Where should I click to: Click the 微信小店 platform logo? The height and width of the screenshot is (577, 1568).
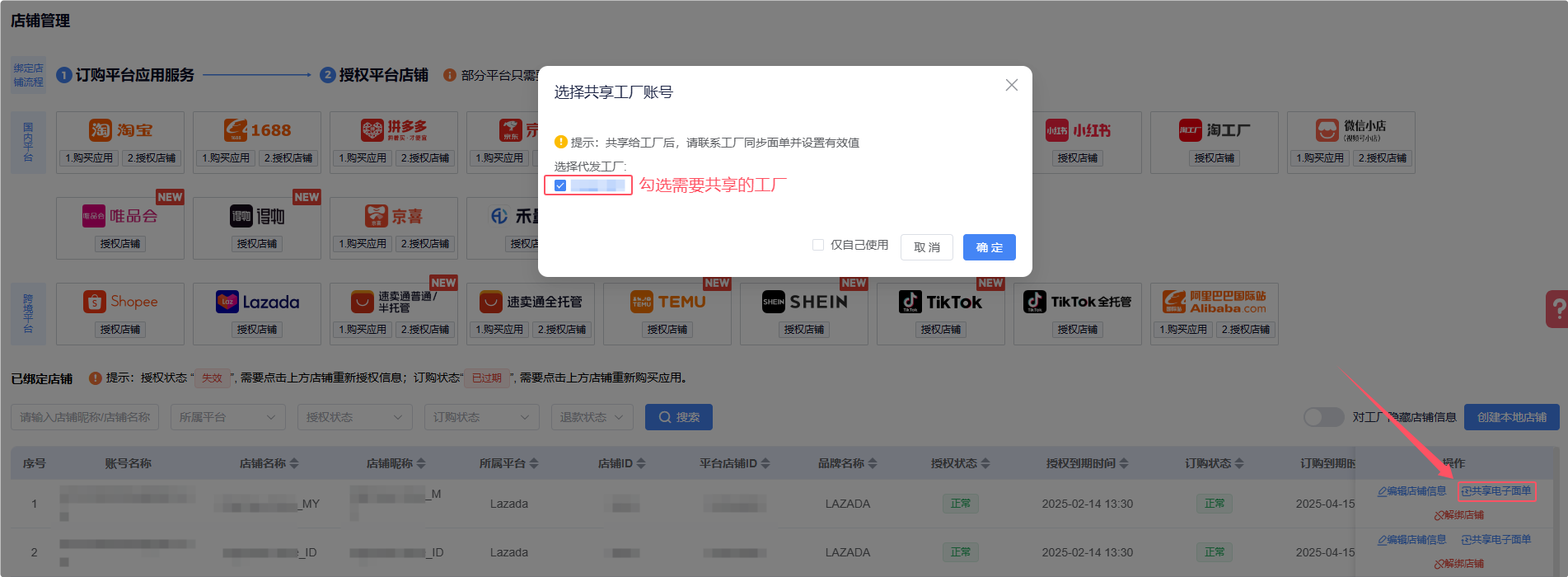click(1351, 130)
